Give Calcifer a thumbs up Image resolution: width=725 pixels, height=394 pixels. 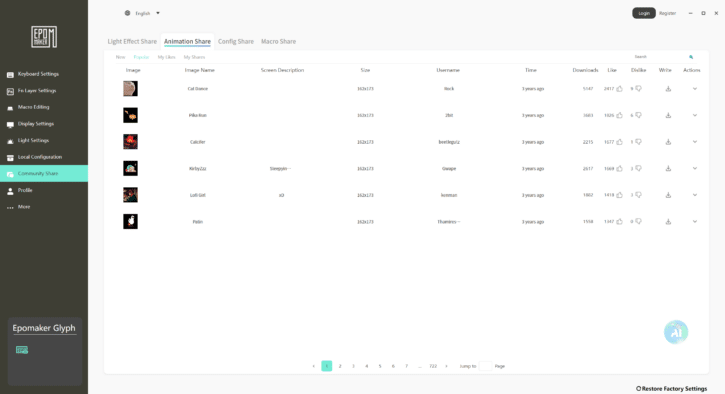[619, 142]
